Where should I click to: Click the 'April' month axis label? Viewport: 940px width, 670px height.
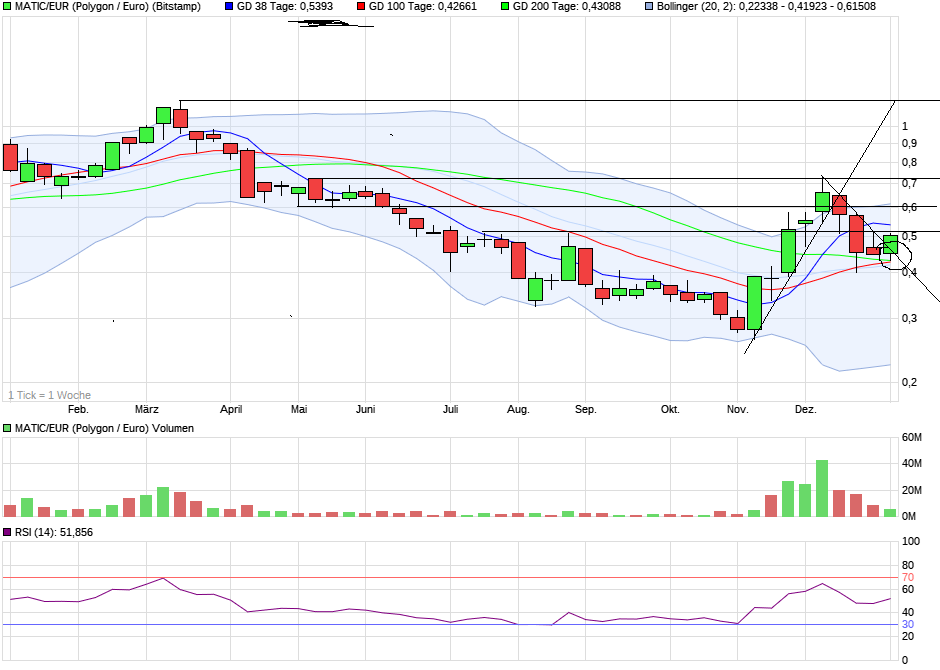231,409
